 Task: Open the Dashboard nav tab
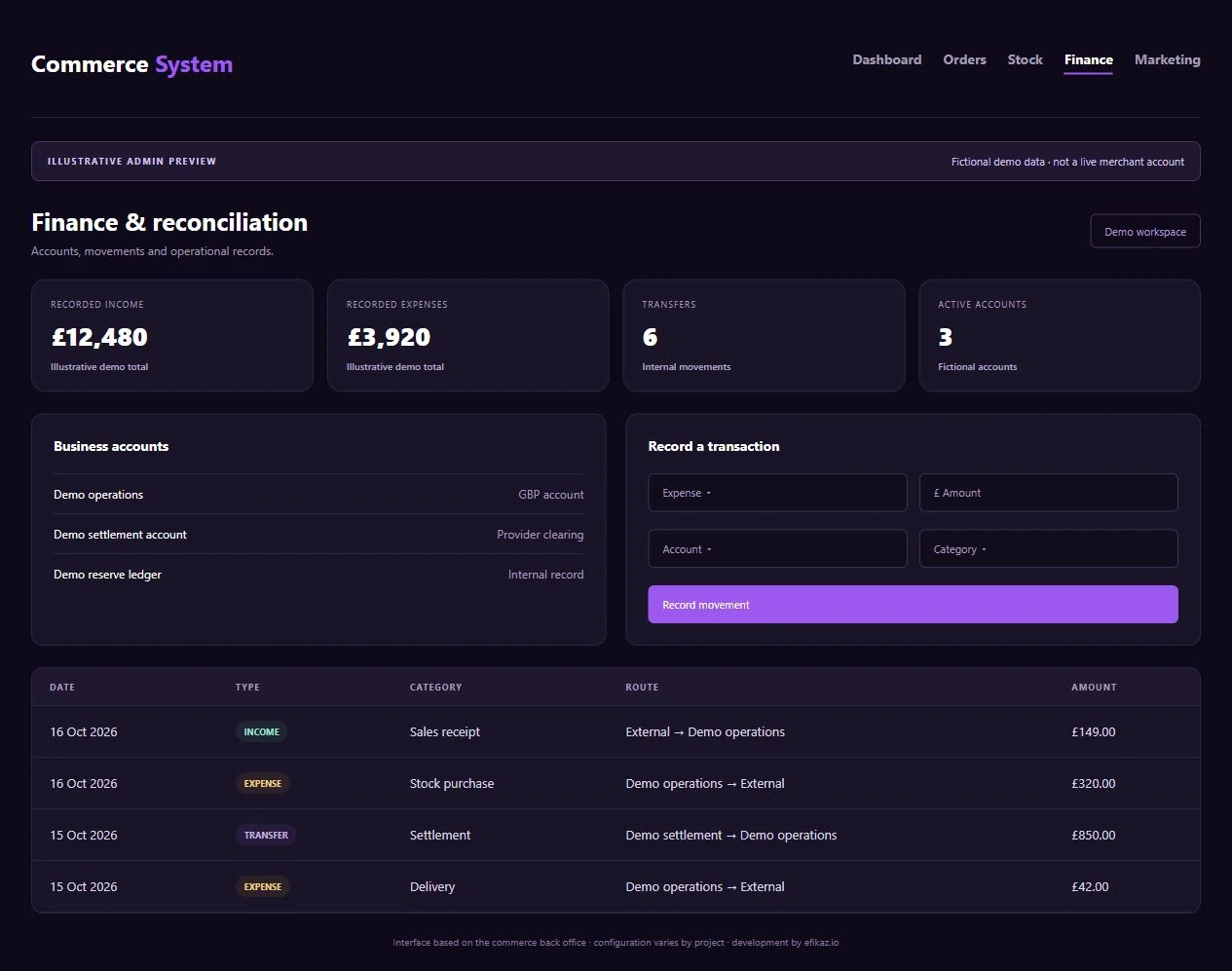886,59
